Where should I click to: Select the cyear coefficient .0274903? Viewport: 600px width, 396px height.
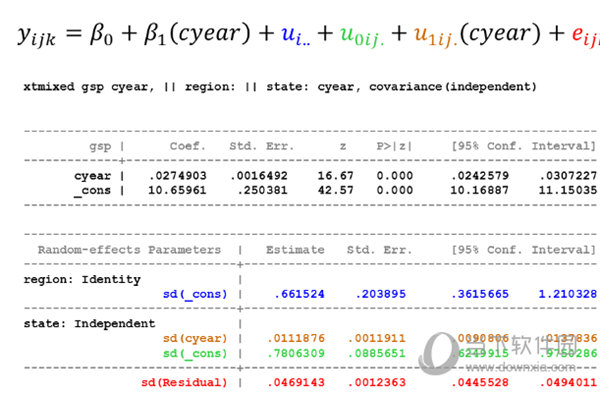pyautogui.click(x=178, y=176)
